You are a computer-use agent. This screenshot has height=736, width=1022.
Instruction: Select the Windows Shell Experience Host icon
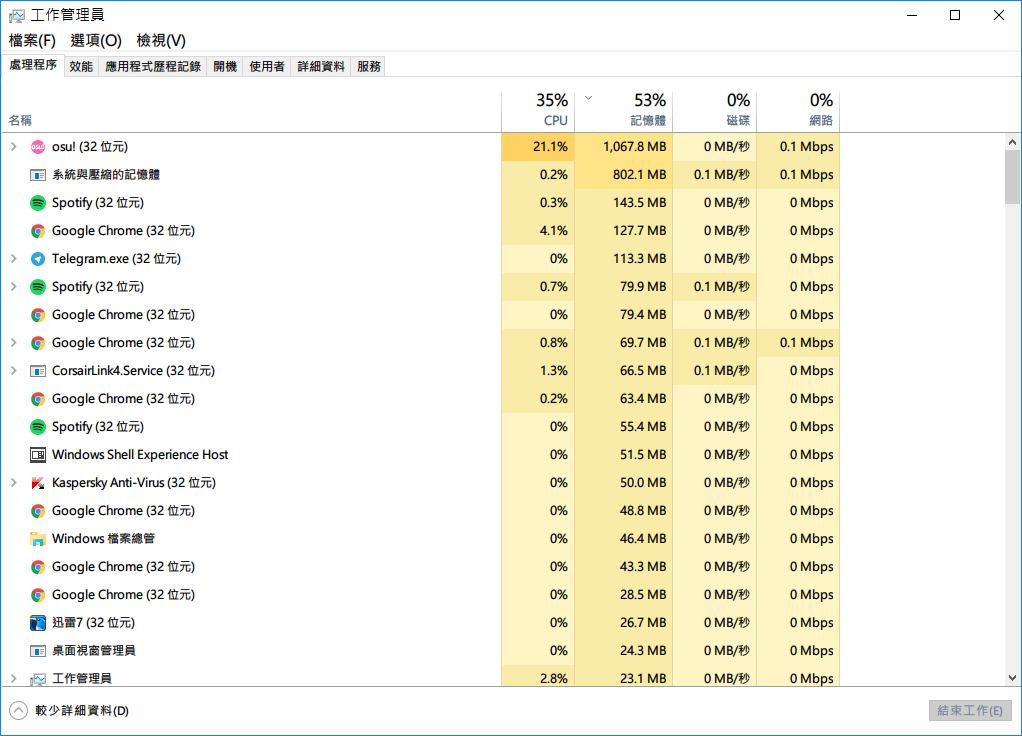tap(38, 455)
